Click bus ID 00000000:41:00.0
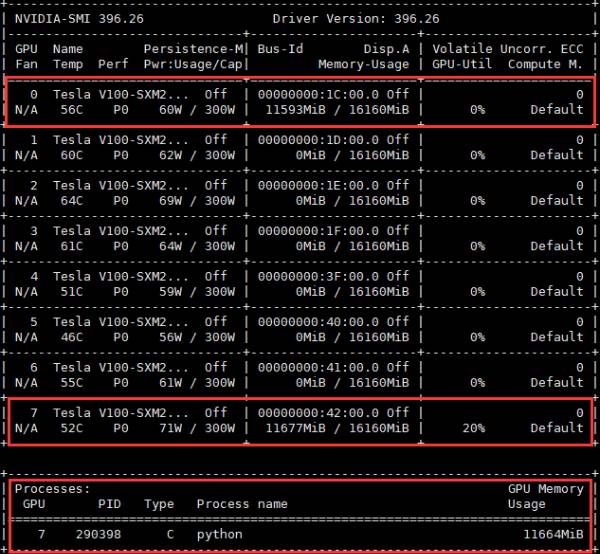The image size is (600, 554). tap(318, 368)
